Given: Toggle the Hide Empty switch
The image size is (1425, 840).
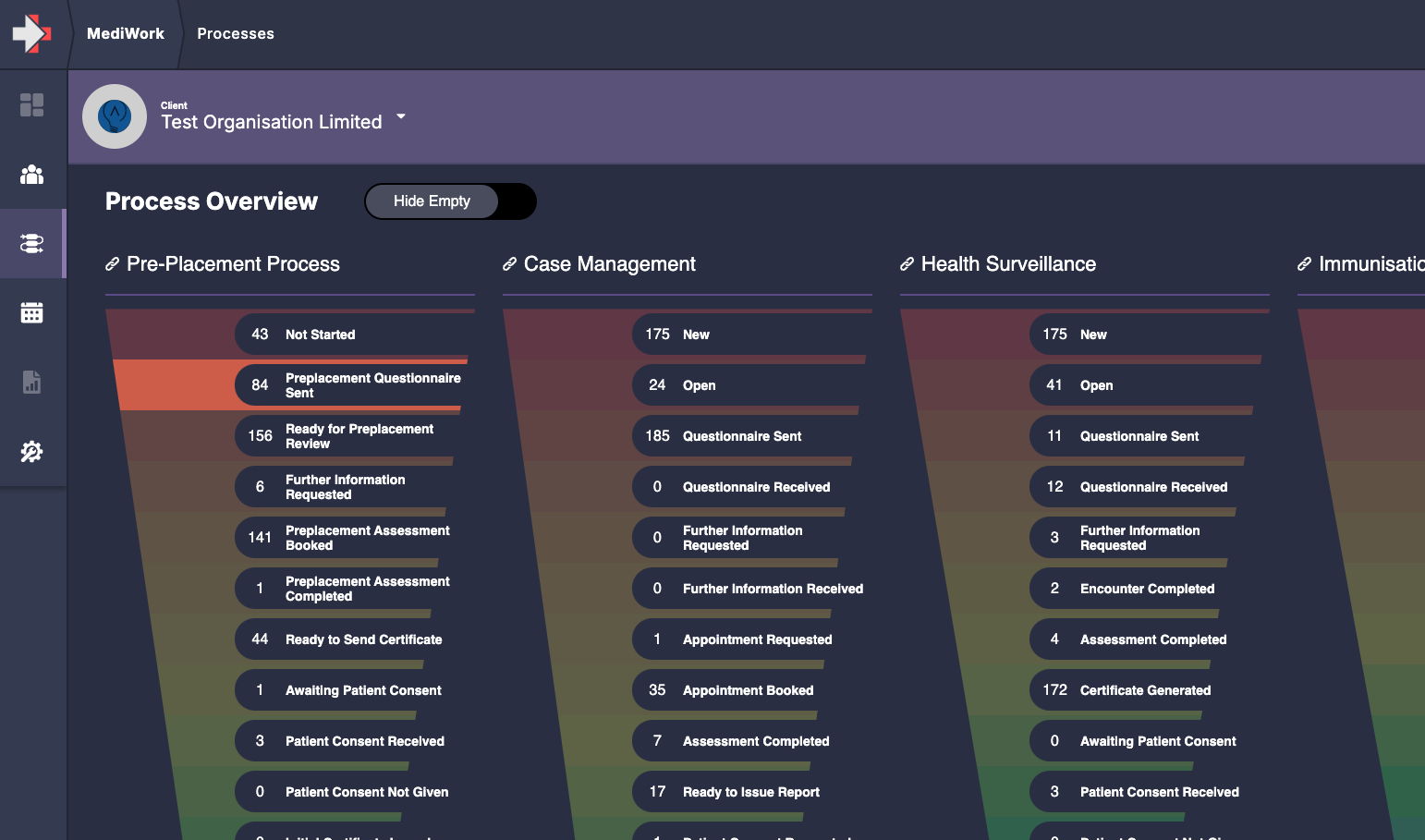Looking at the screenshot, I should [x=450, y=201].
